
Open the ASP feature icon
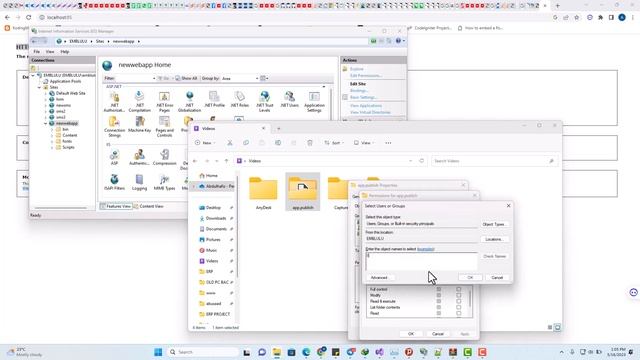(114, 157)
